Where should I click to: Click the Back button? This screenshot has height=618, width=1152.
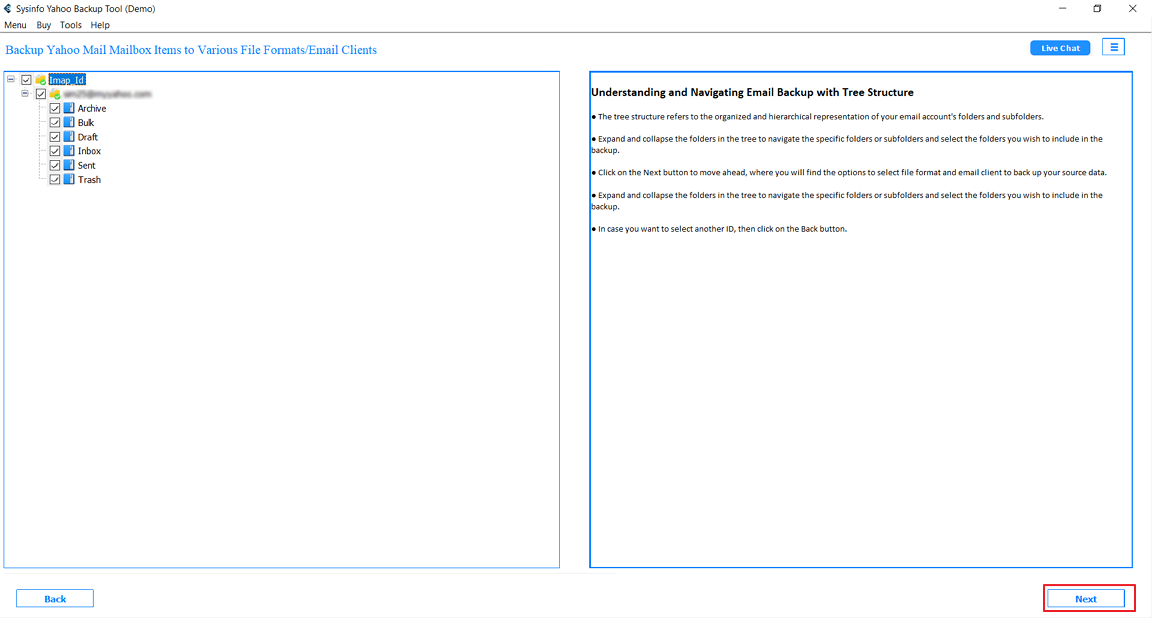click(x=55, y=599)
